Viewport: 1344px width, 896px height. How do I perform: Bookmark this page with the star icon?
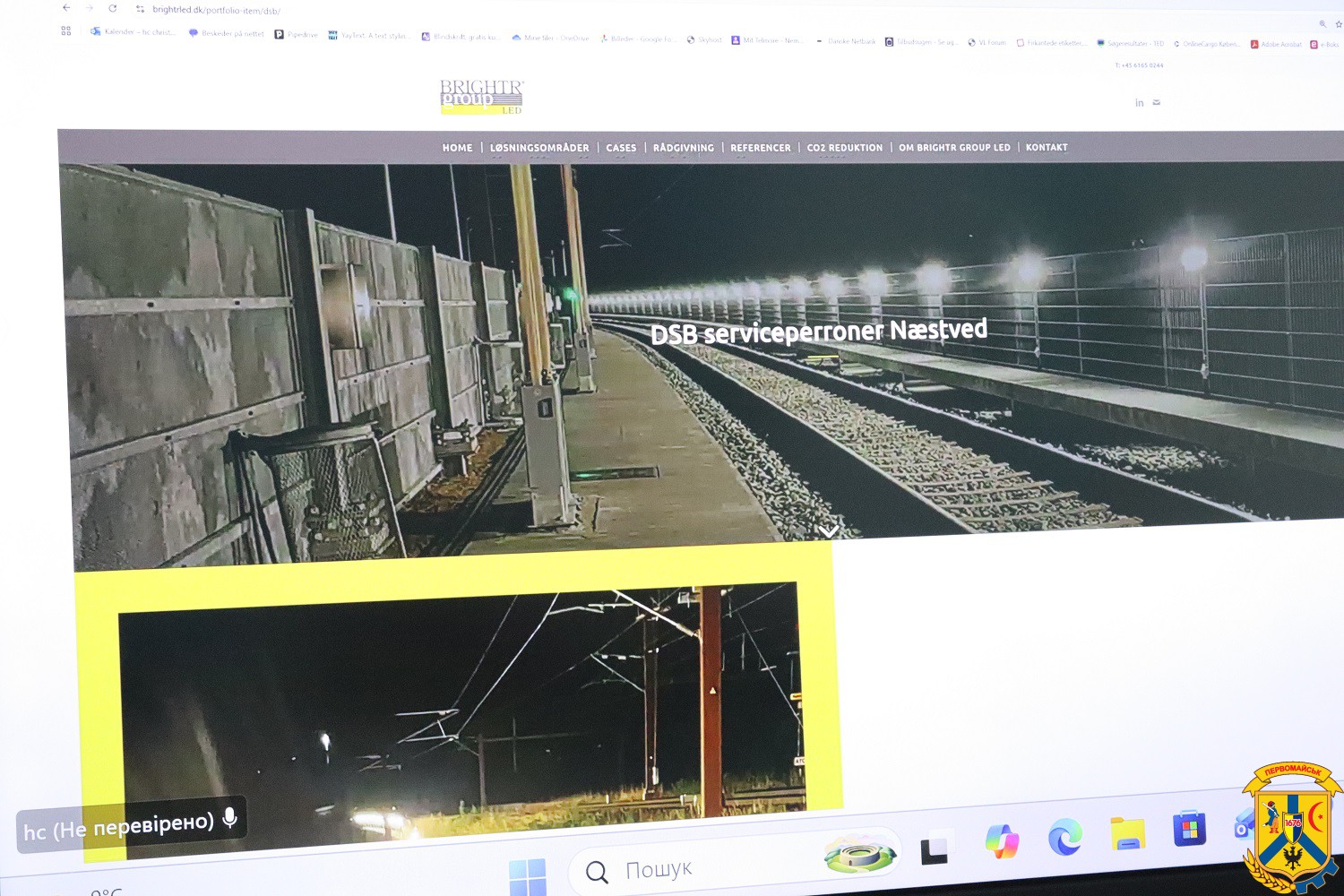click(1338, 24)
